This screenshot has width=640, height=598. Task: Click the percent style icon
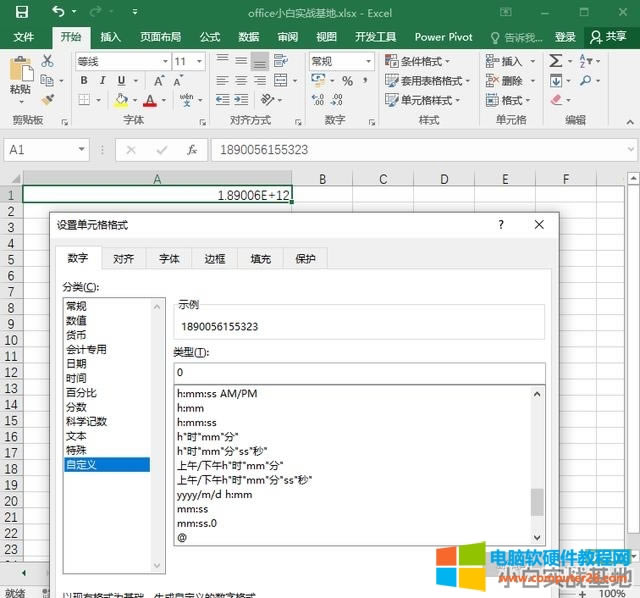point(346,81)
